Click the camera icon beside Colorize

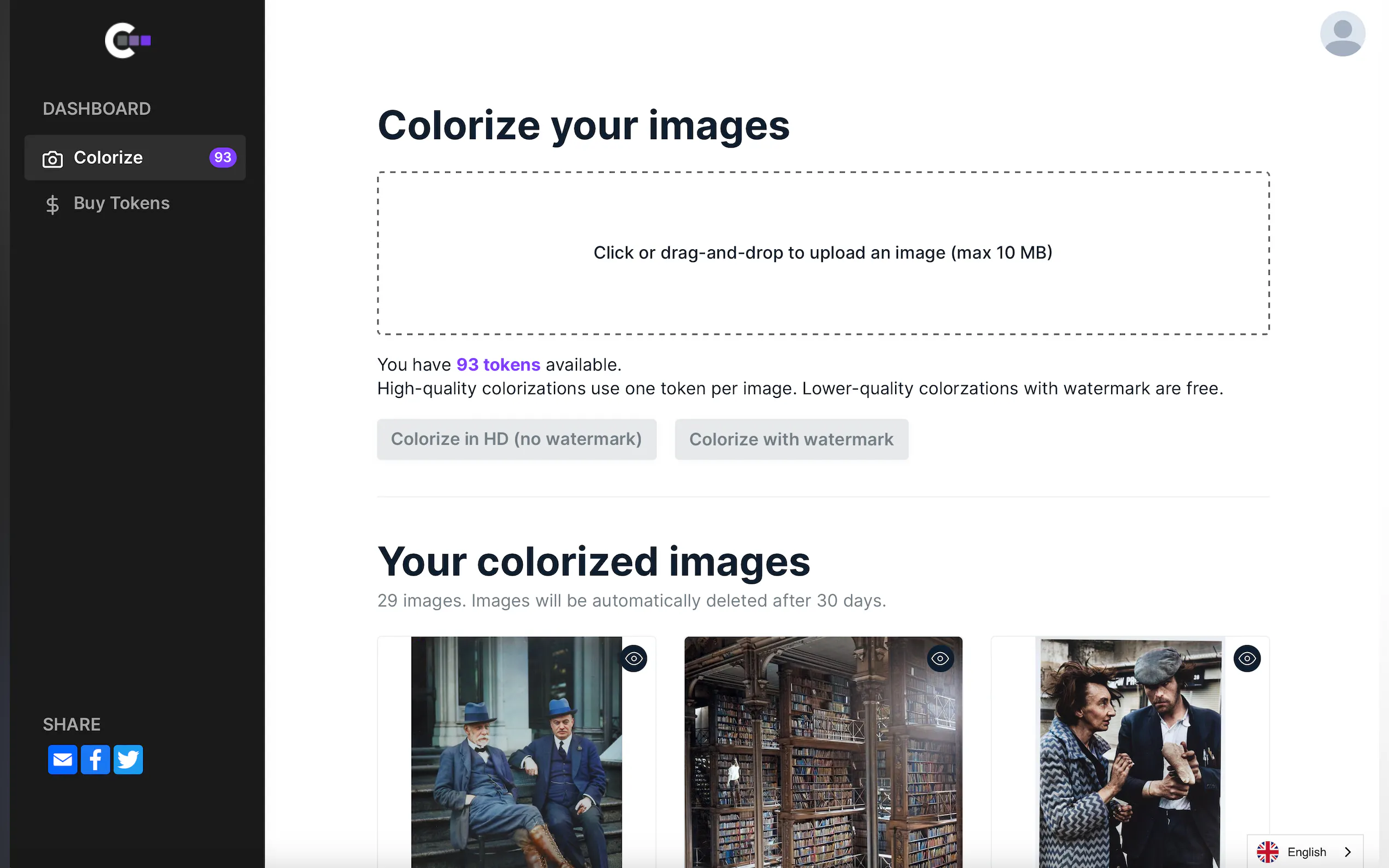click(x=52, y=159)
